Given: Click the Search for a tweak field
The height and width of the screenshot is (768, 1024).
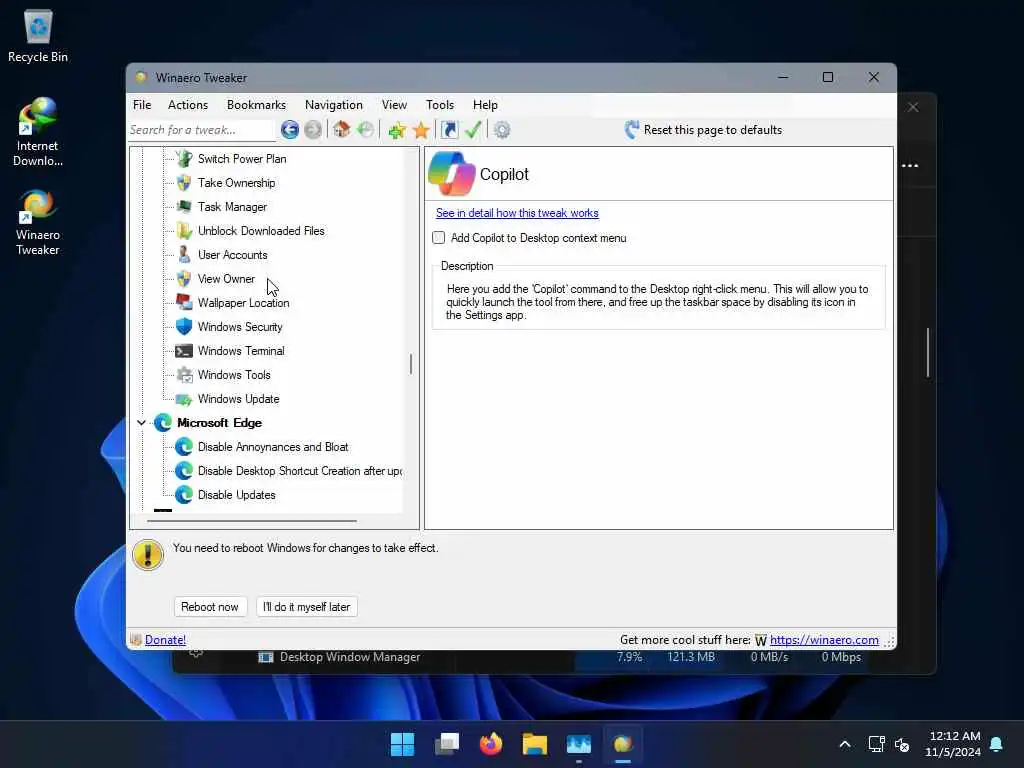Looking at the screenshot, I should pos(201,130).
